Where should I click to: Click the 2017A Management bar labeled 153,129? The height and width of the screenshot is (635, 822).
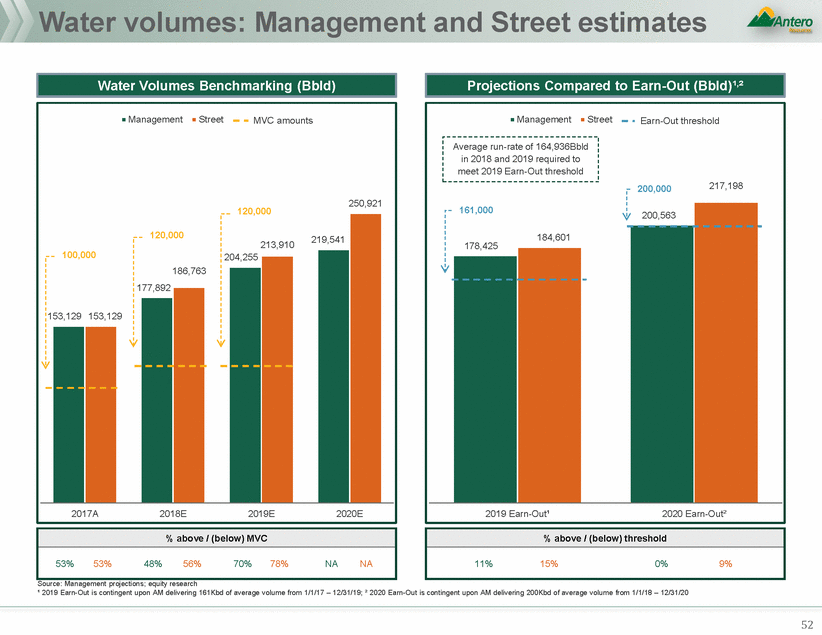[68, 413]
